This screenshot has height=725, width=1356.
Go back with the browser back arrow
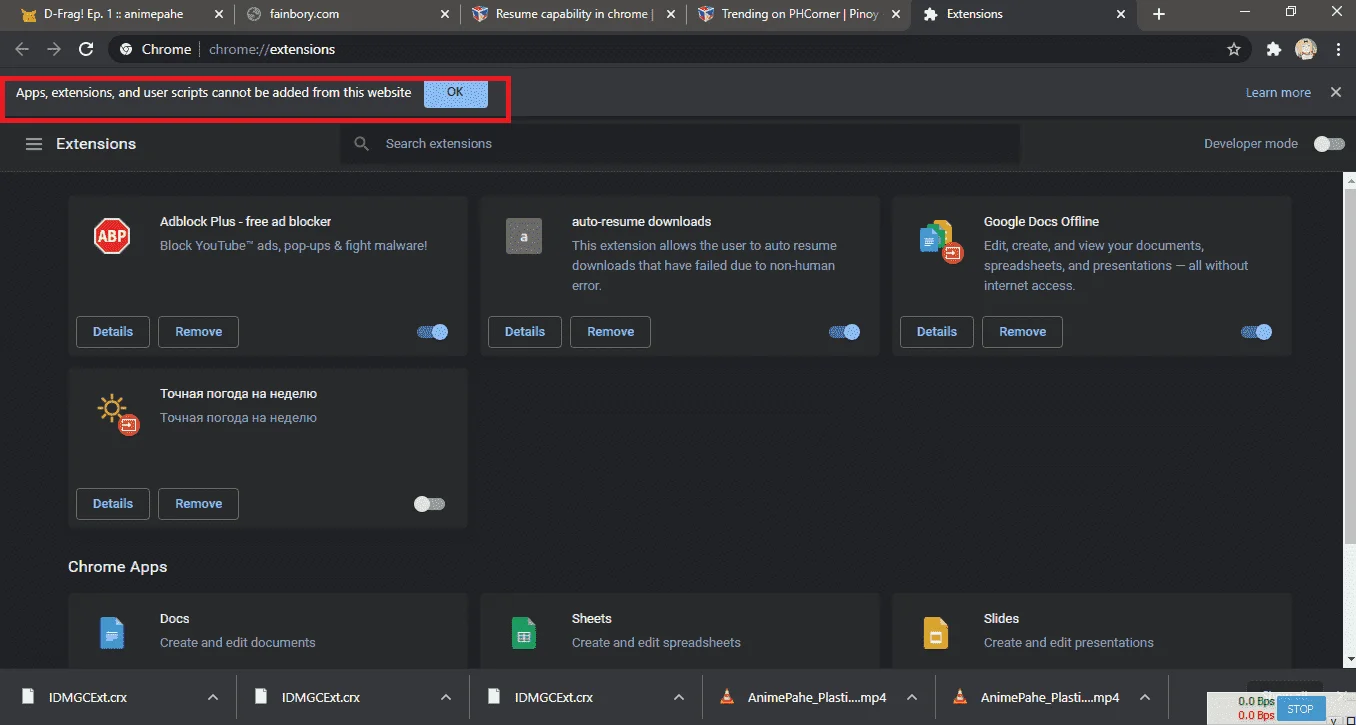click(22, 49)
